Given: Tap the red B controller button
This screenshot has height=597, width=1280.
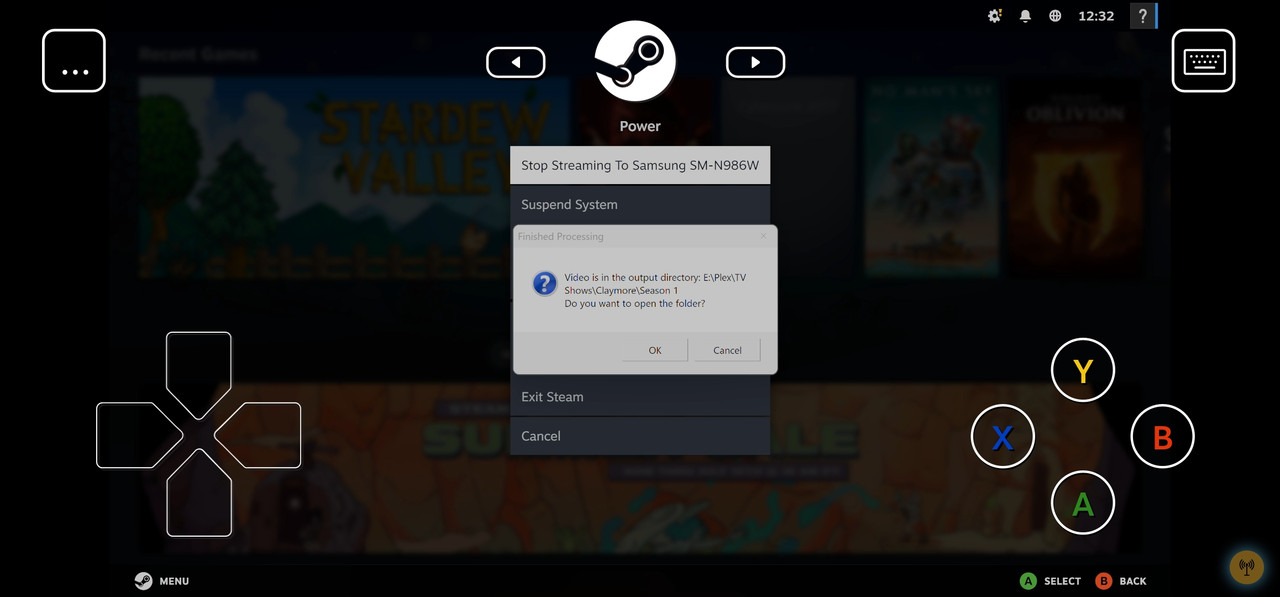Looking at the screenshot, I should (1162, 437).
